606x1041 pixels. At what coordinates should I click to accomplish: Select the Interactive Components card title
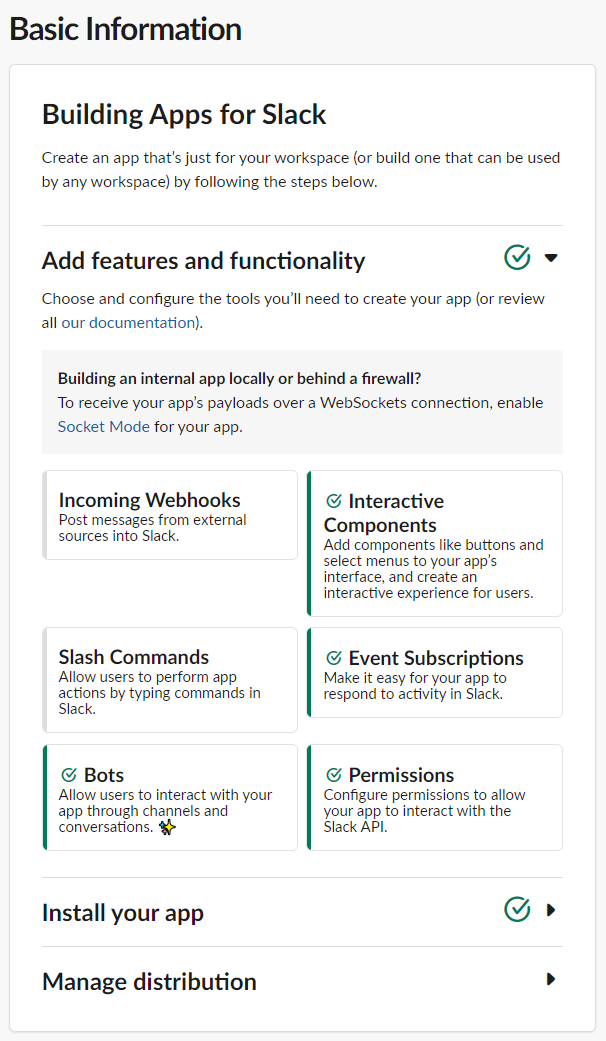pos(384,512)
